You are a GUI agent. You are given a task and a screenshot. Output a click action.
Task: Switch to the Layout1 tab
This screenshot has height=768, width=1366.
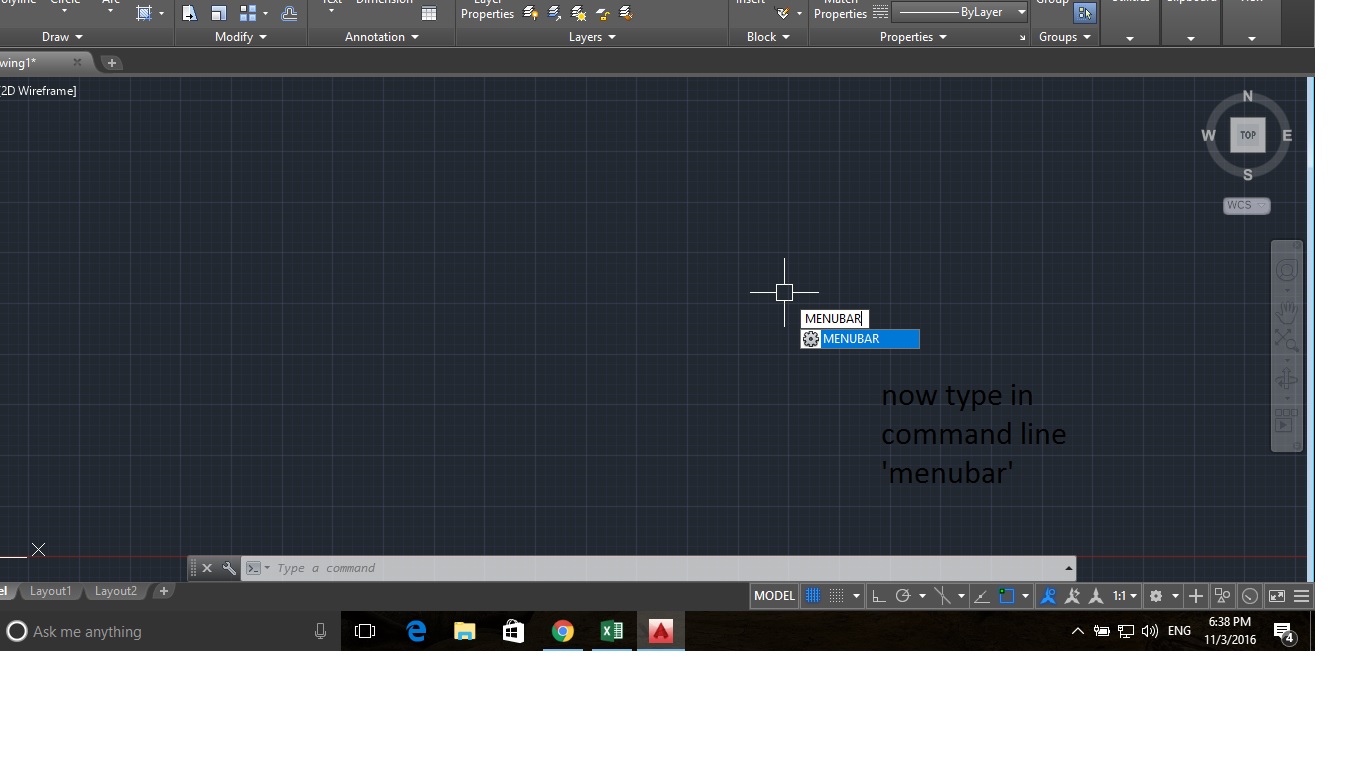[50, 591]
